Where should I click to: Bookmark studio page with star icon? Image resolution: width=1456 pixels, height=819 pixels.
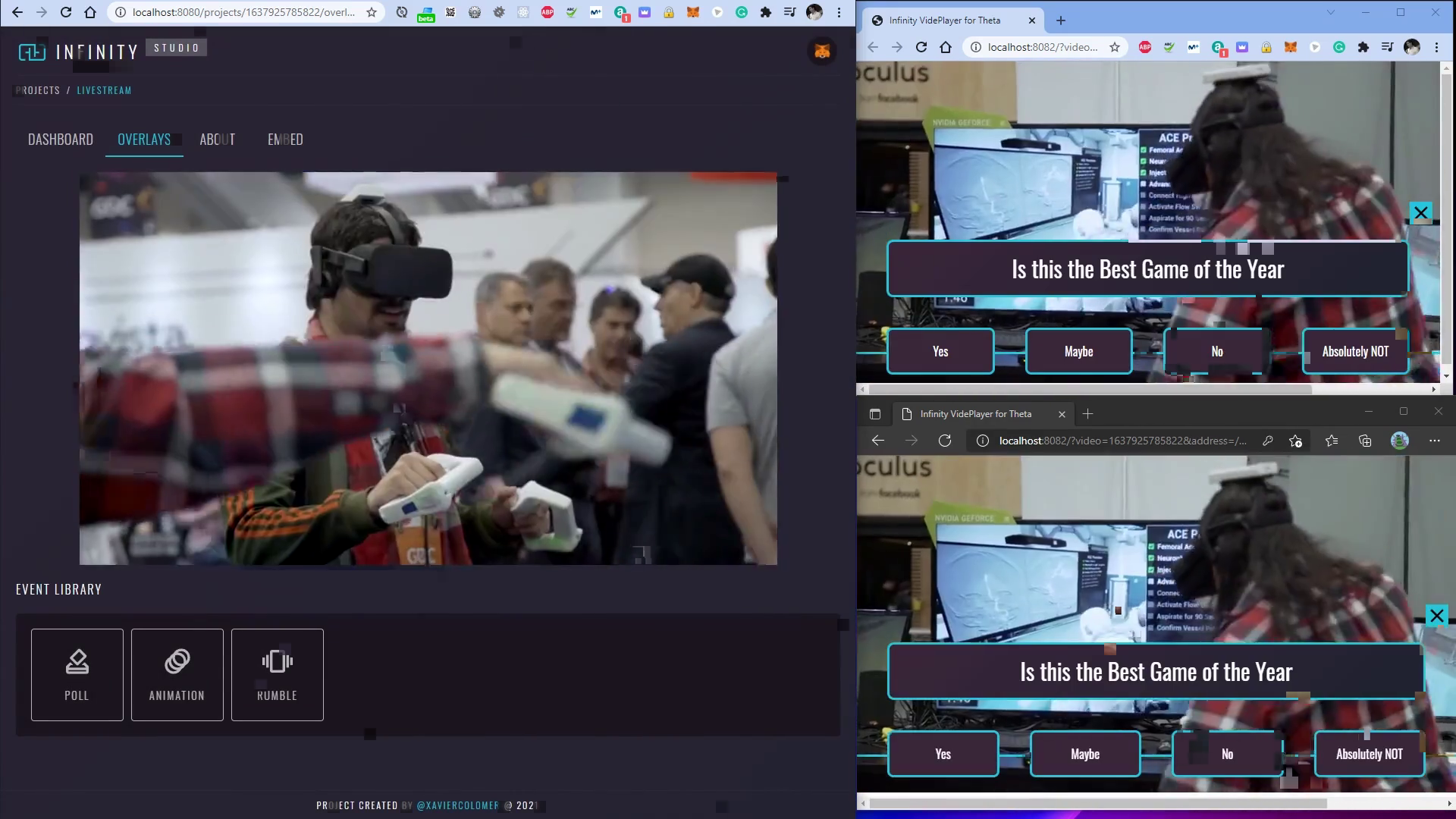(x=372, y=12)
